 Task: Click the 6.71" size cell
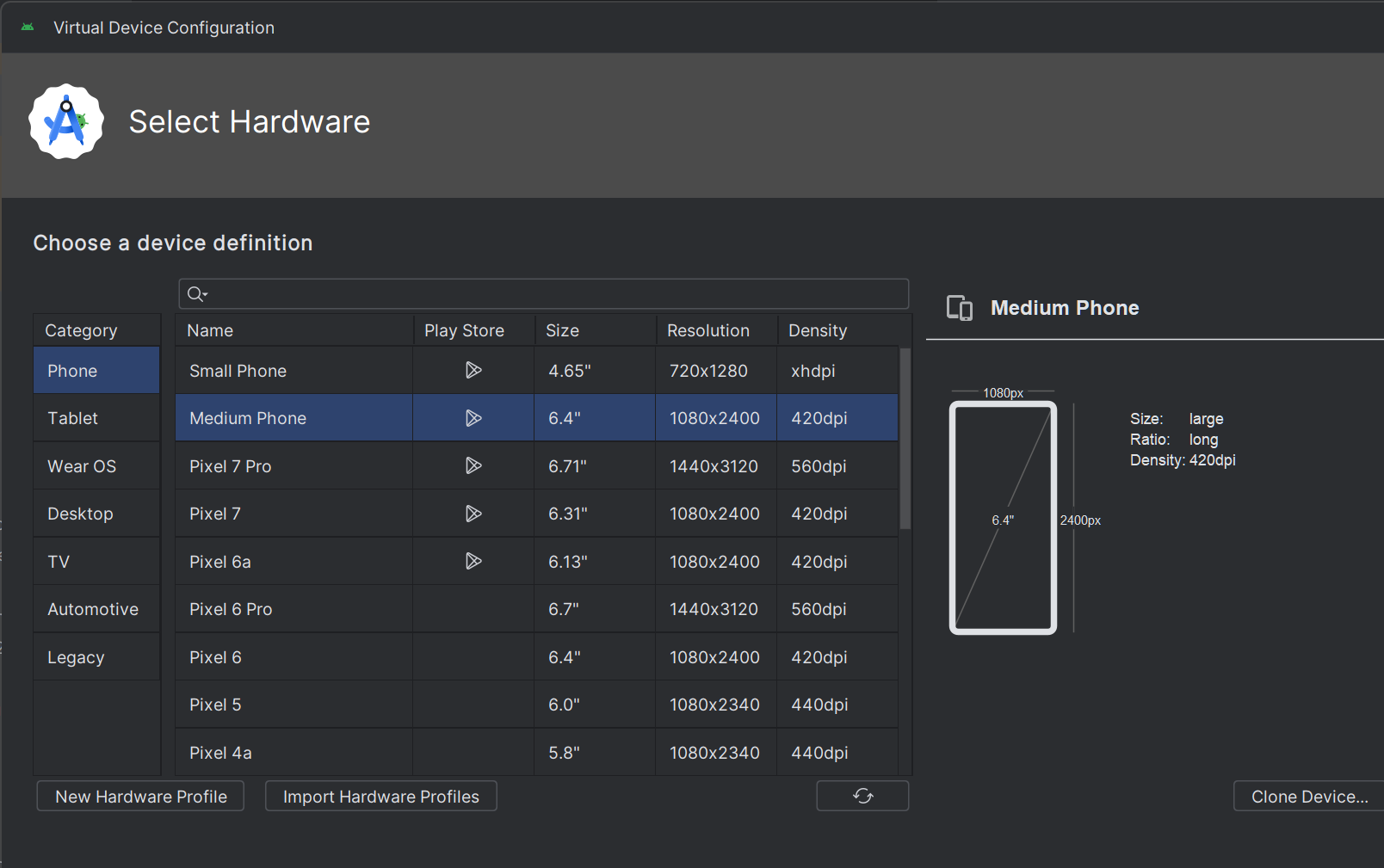coord(595,466)
